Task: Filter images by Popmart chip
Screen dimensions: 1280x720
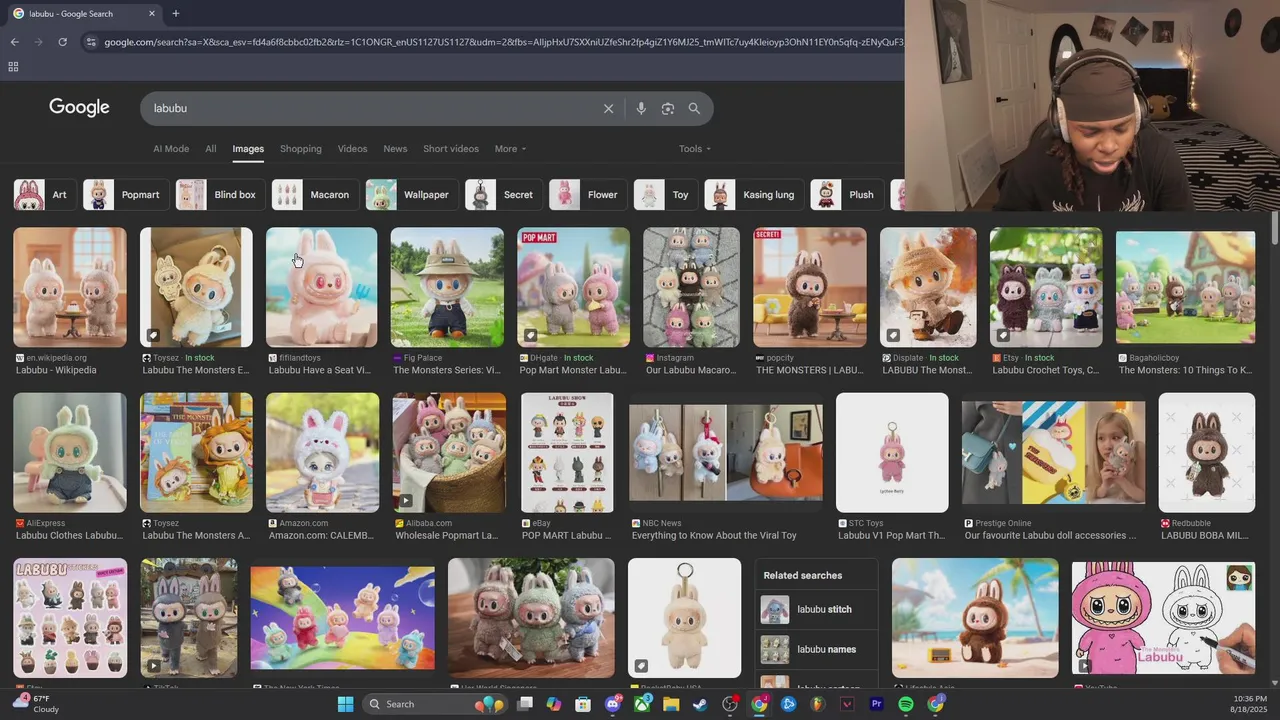Action: tap(125, 195)
